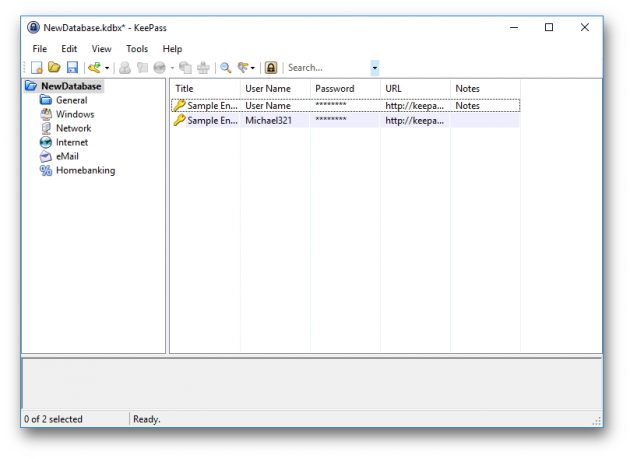630x459 pixels.
Task: Open the URL globe dropdown arrow
Action: click(172, 68)
